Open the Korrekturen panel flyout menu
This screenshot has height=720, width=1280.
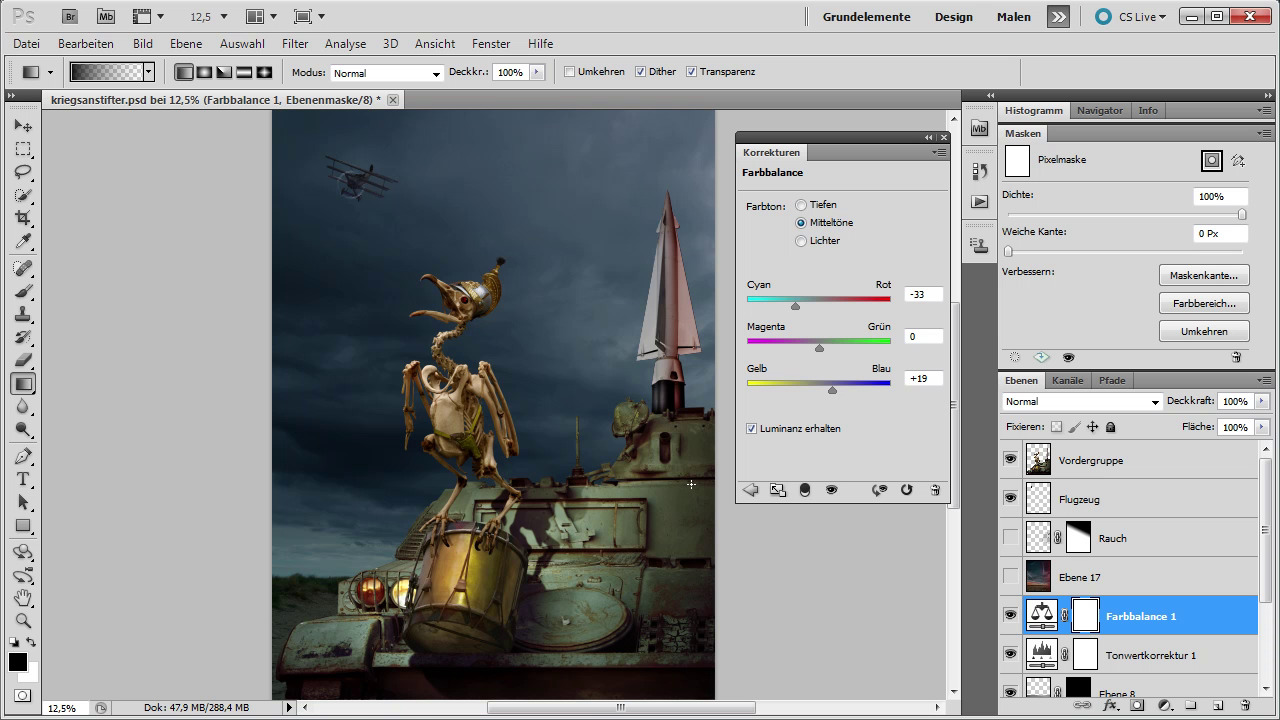pyautogui.click(x=939, y=152)
